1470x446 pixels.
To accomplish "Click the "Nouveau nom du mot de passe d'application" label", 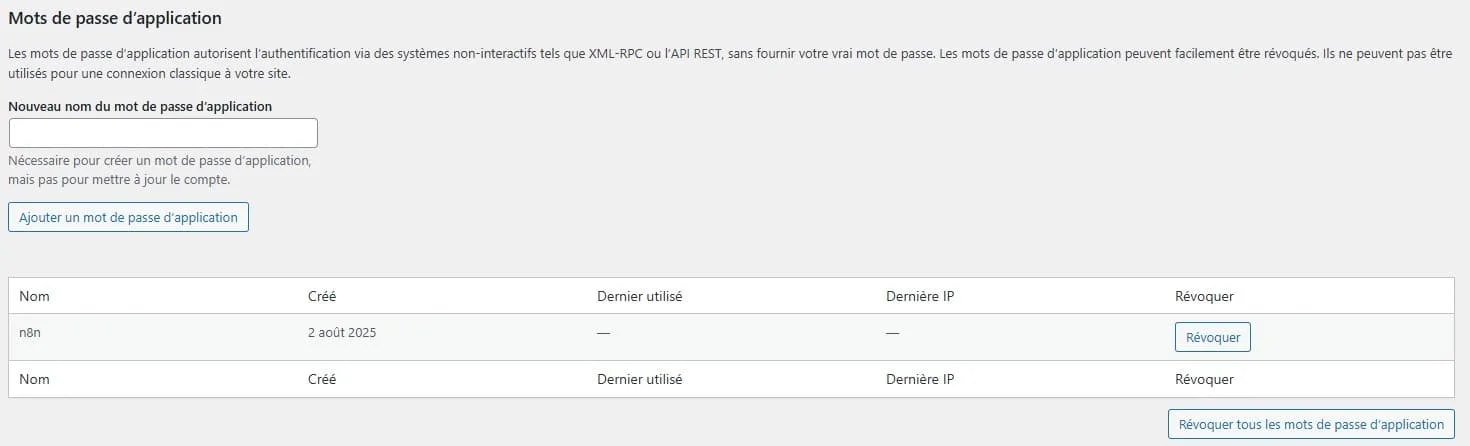I will pos(140,106).
